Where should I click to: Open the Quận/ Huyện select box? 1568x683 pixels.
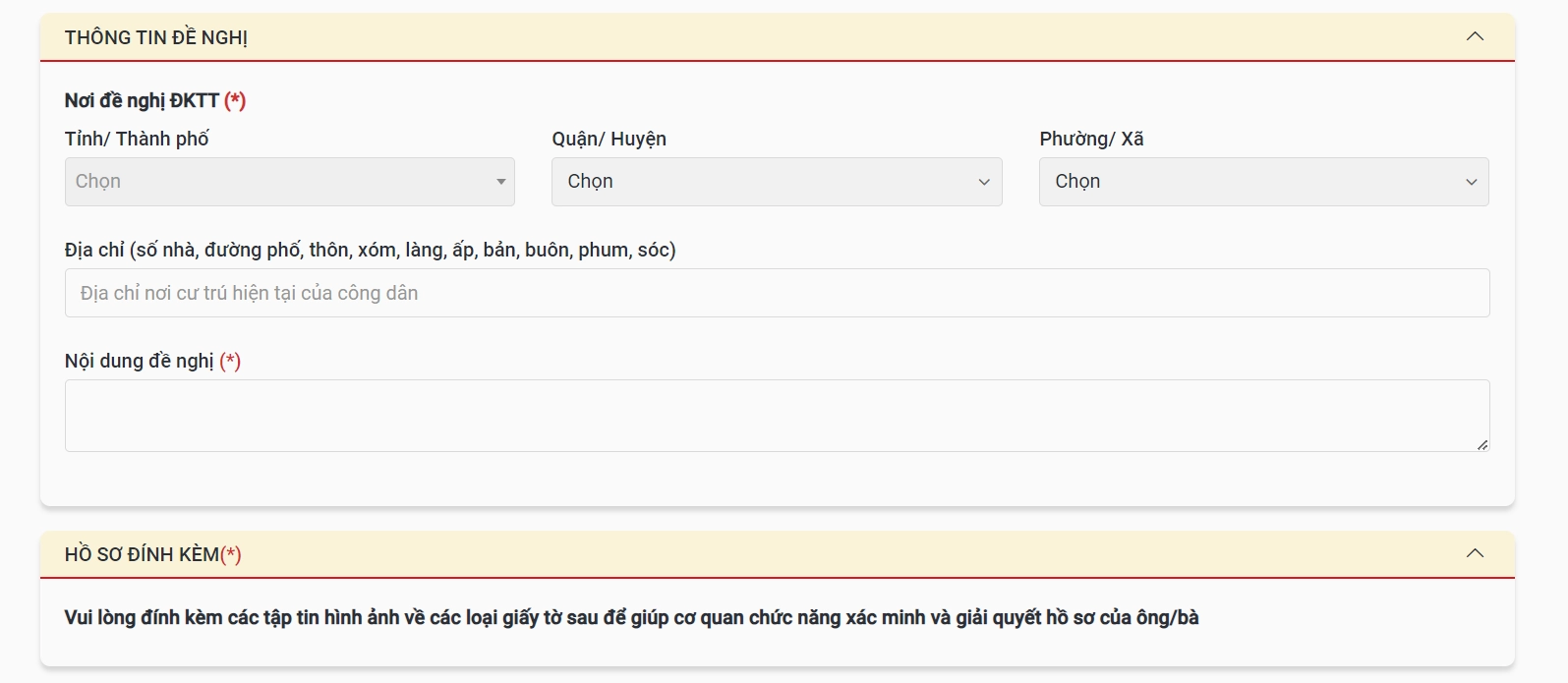point(767,182)
